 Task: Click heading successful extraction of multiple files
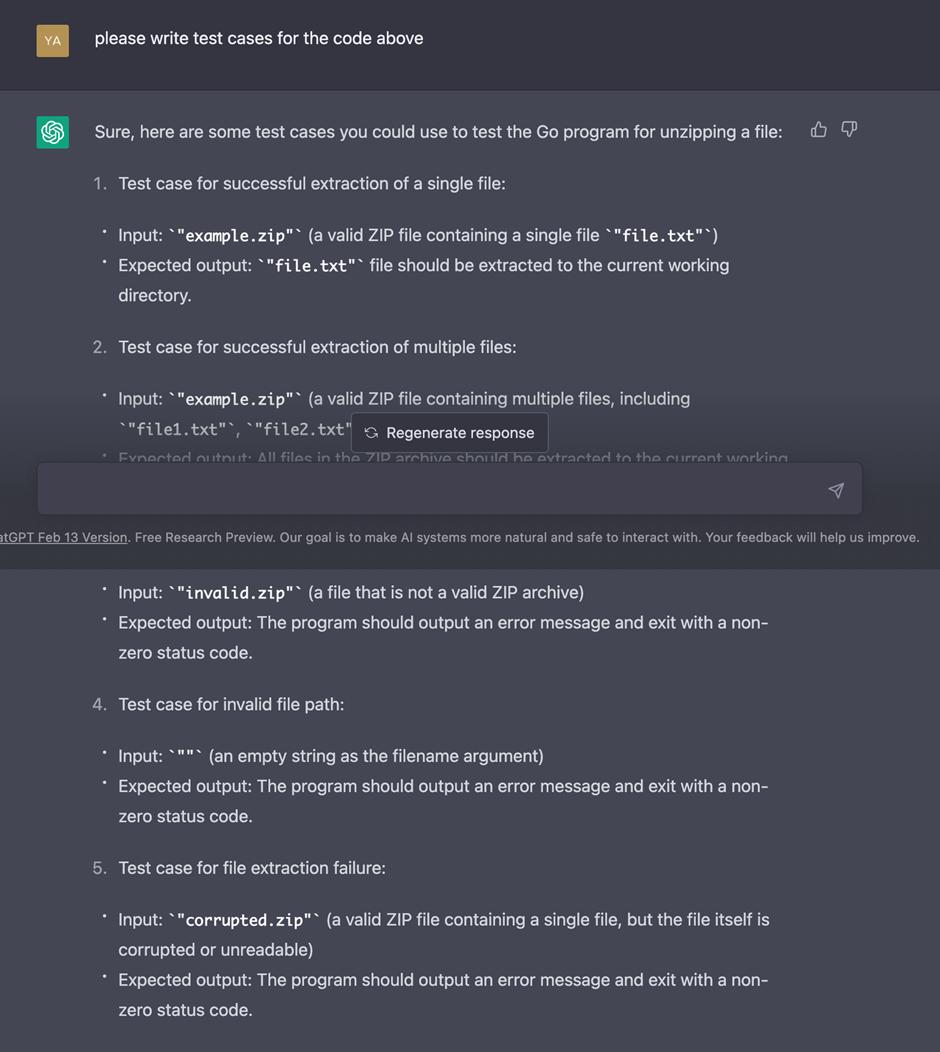click(317, 348)
